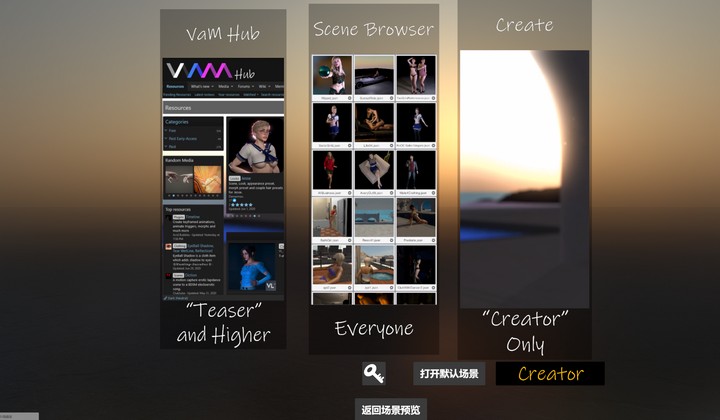
Task: Expand the Free category in Hub
Action: (172, 130)
